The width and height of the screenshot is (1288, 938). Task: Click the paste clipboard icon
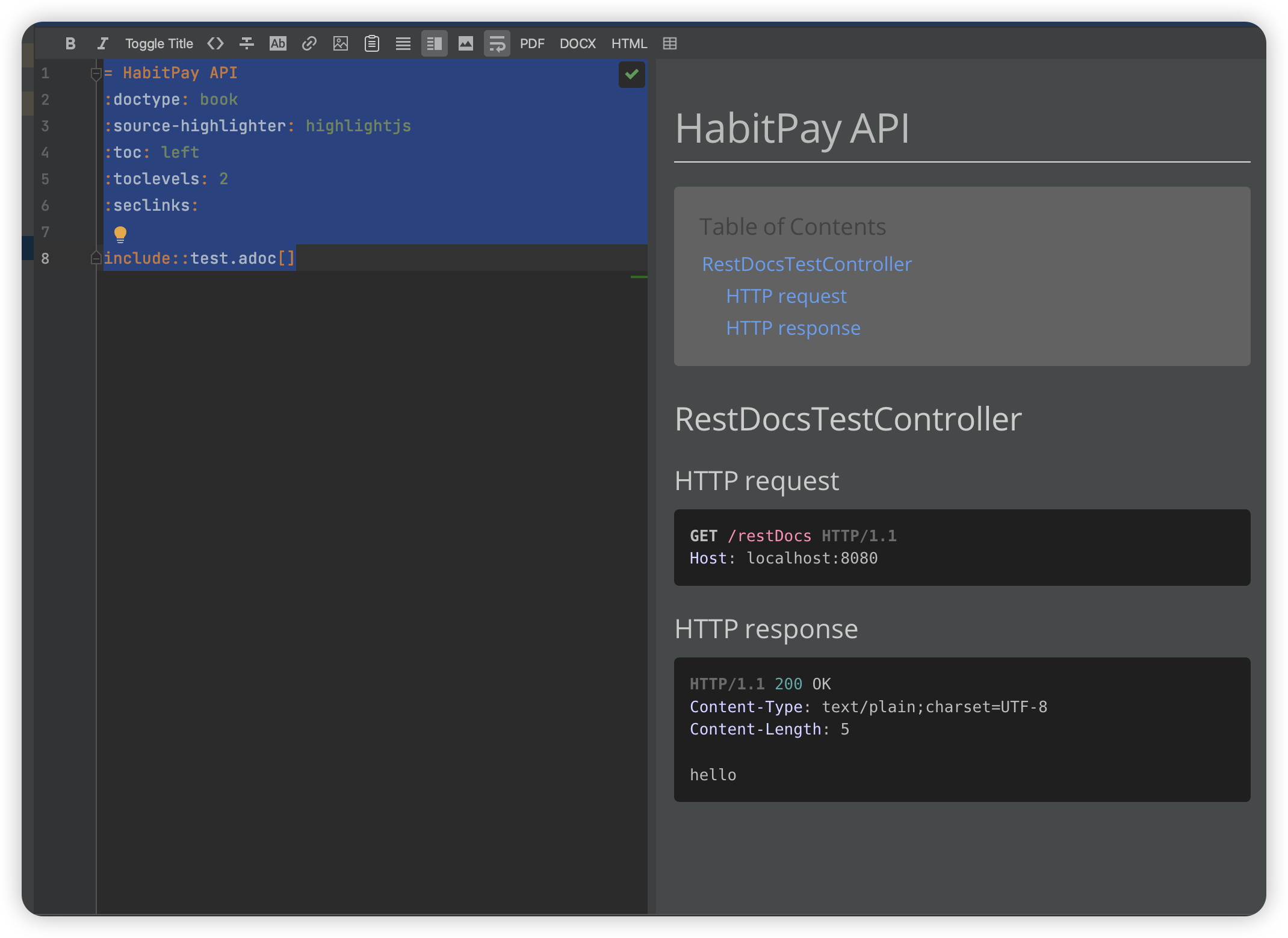click(x=372, y=43)
